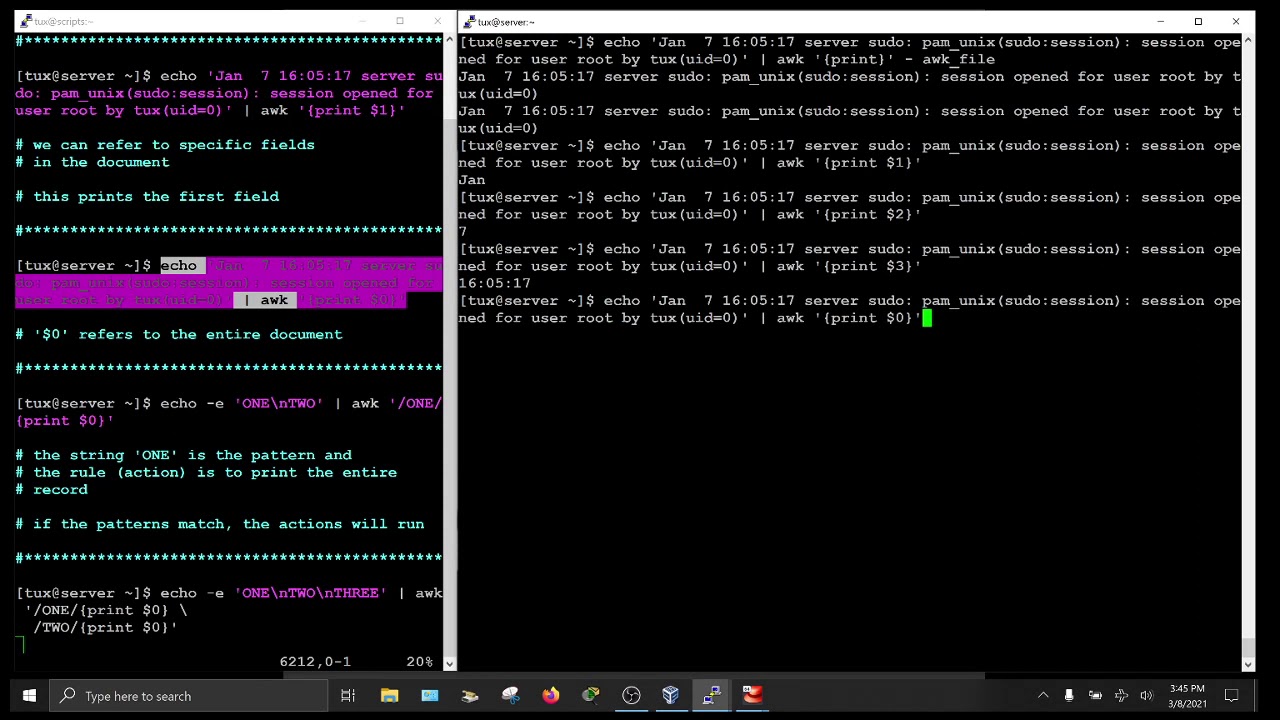Click '# record' comment in left terminal
The width and height of the screenshot is (1280, 720).
(x=52, y=490)
